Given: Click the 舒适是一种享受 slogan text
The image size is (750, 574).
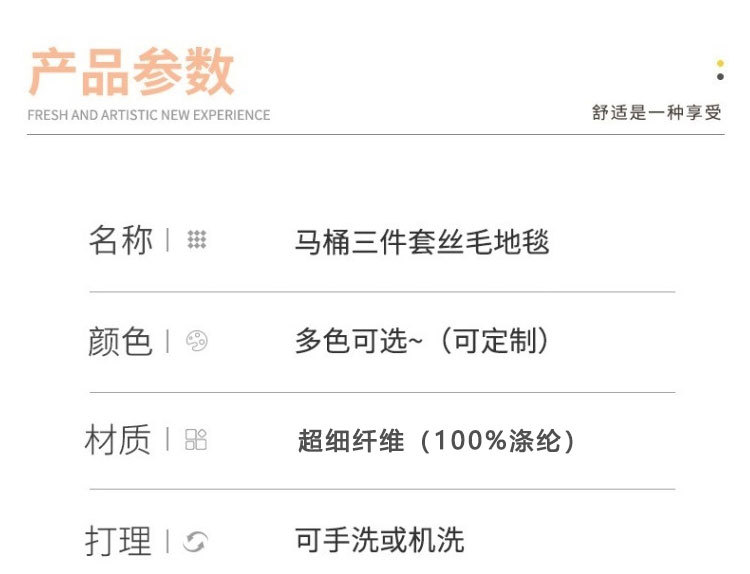Looking at the screenshot, I should [x=656, y=113].
